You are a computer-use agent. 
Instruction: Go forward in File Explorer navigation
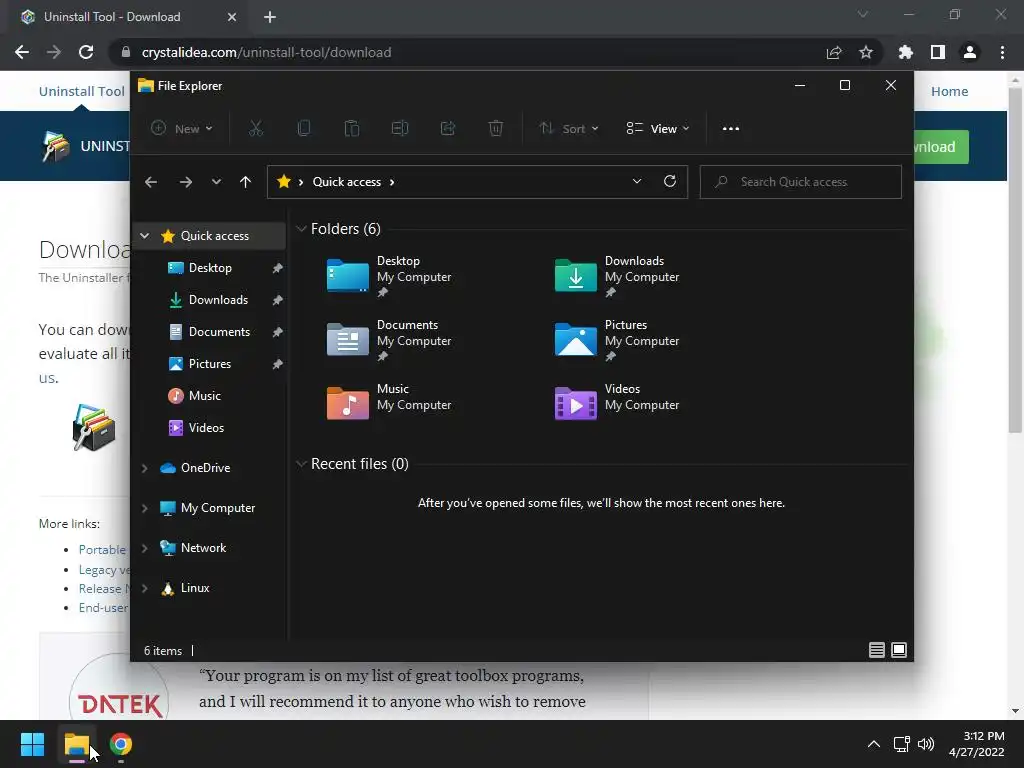point(185,182)
